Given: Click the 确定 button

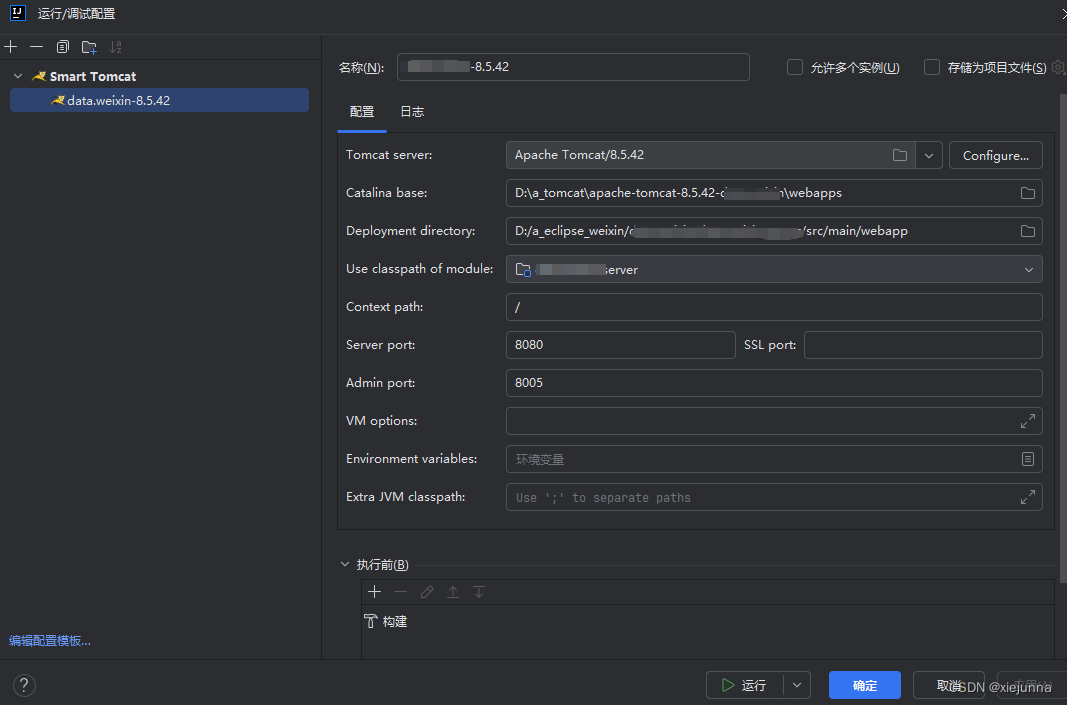Looking at the screenshot, I should (x=865, y=685).
